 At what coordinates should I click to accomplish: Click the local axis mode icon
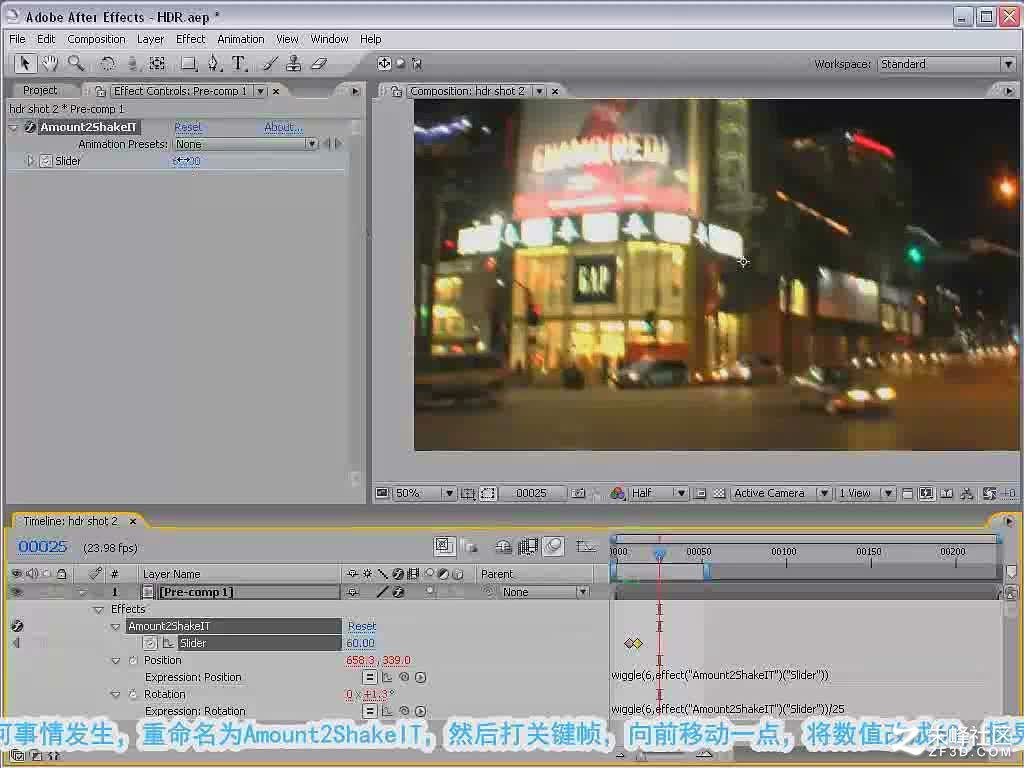point(384,63)
